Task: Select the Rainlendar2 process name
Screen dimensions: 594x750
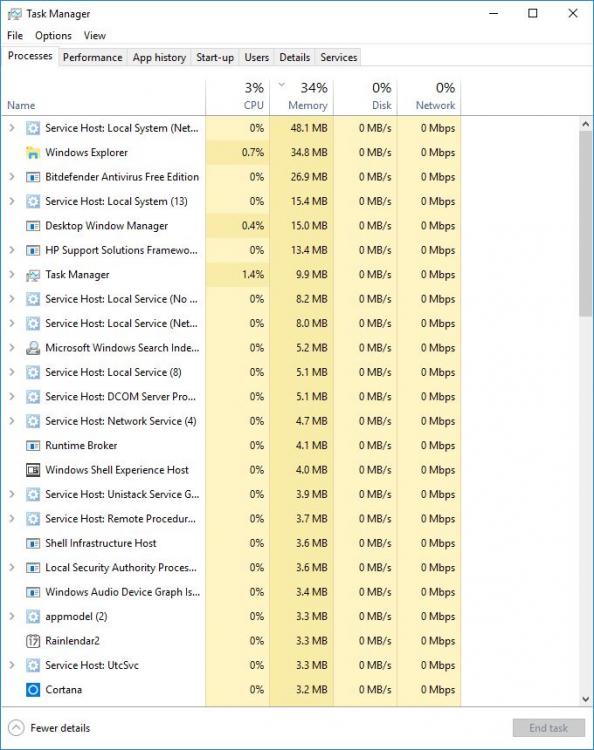Action: click(72, 641)
